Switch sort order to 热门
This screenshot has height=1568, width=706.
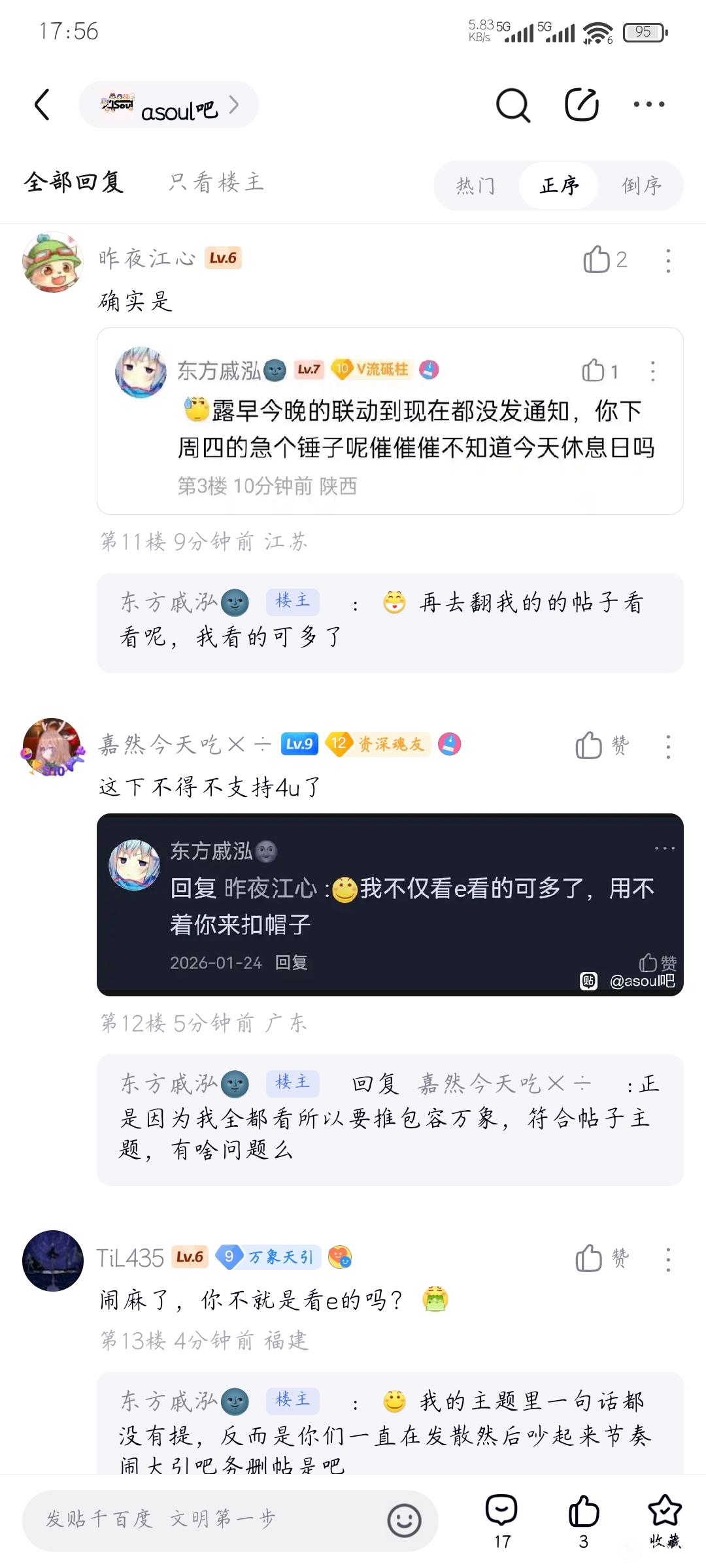tap(475, 186)
